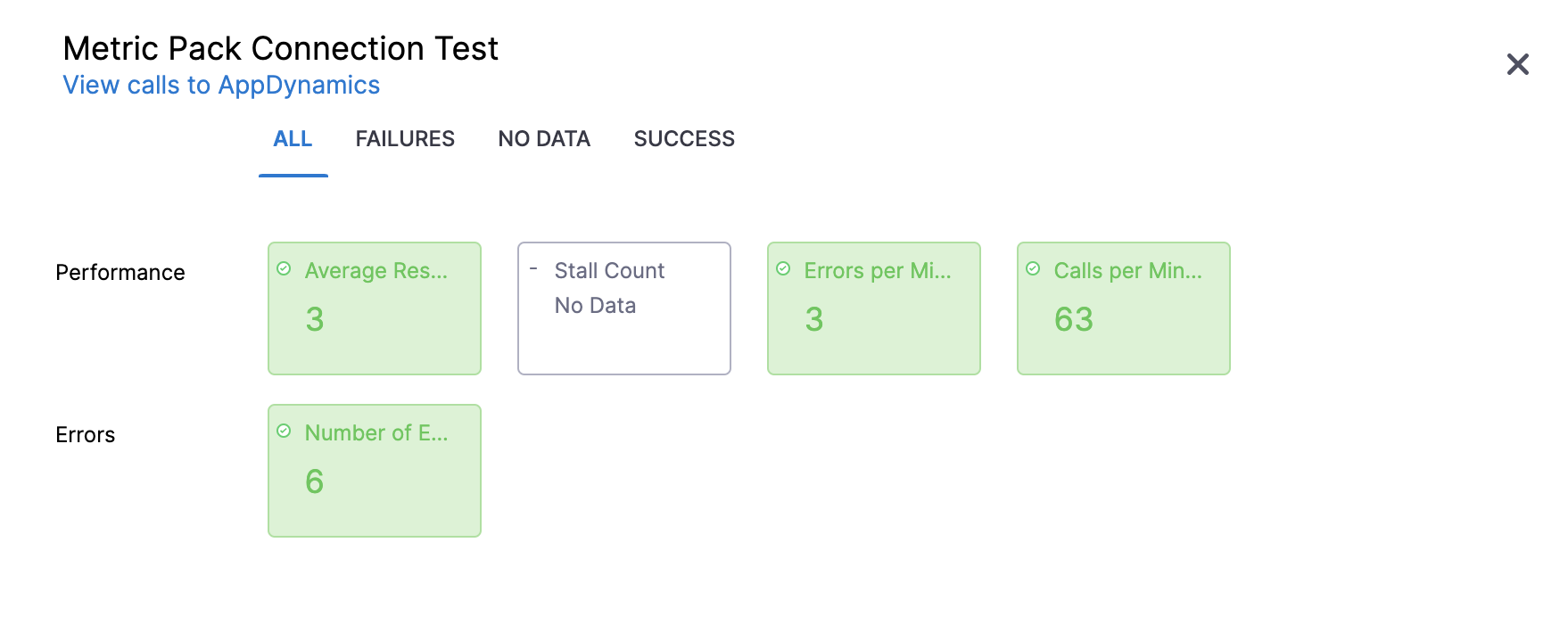1568x633 pixels.
Task: Click the Errors row label
Action: (x=85, y=434)
